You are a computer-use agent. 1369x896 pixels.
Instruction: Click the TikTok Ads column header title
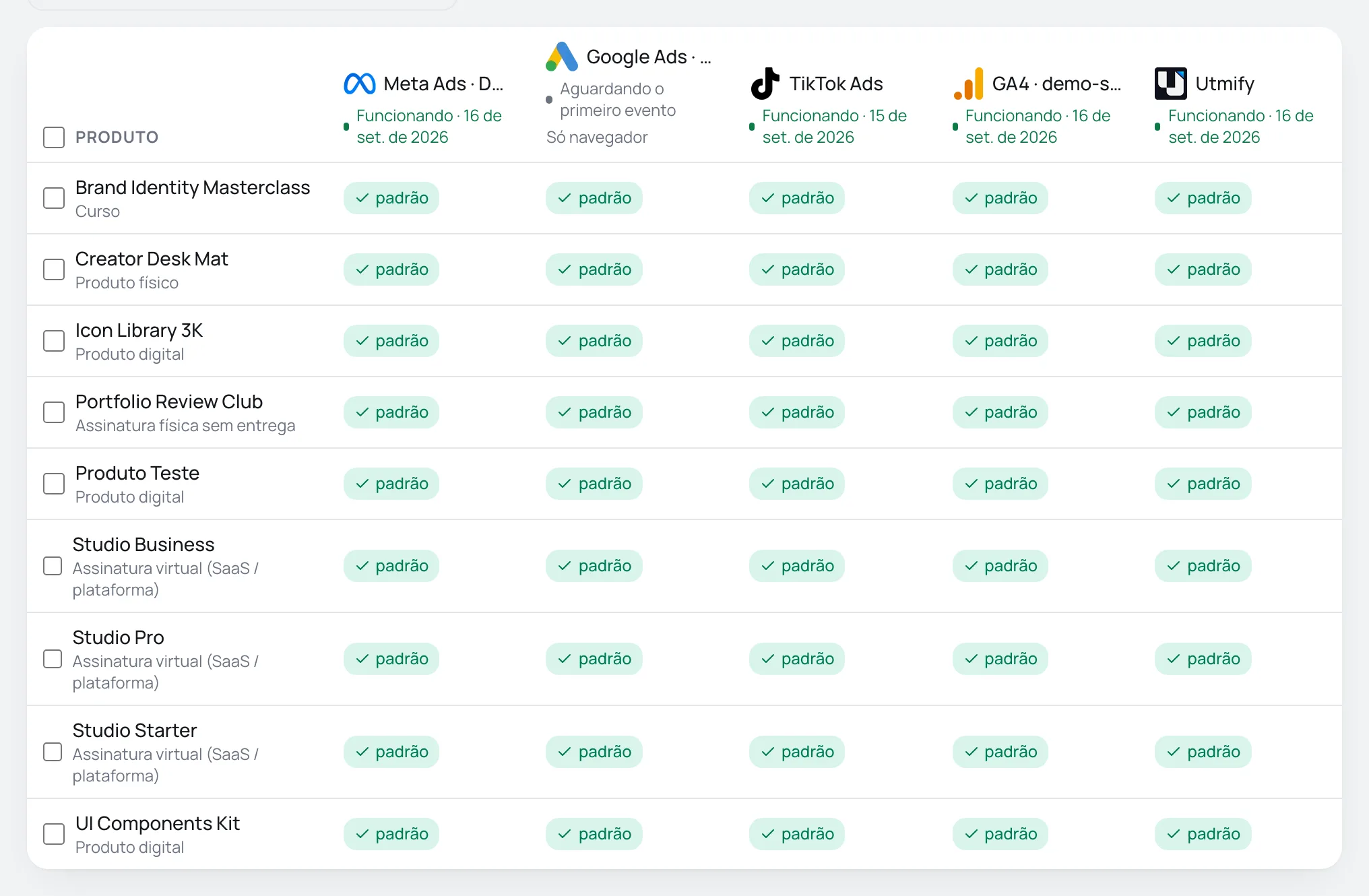pos(836,84)
